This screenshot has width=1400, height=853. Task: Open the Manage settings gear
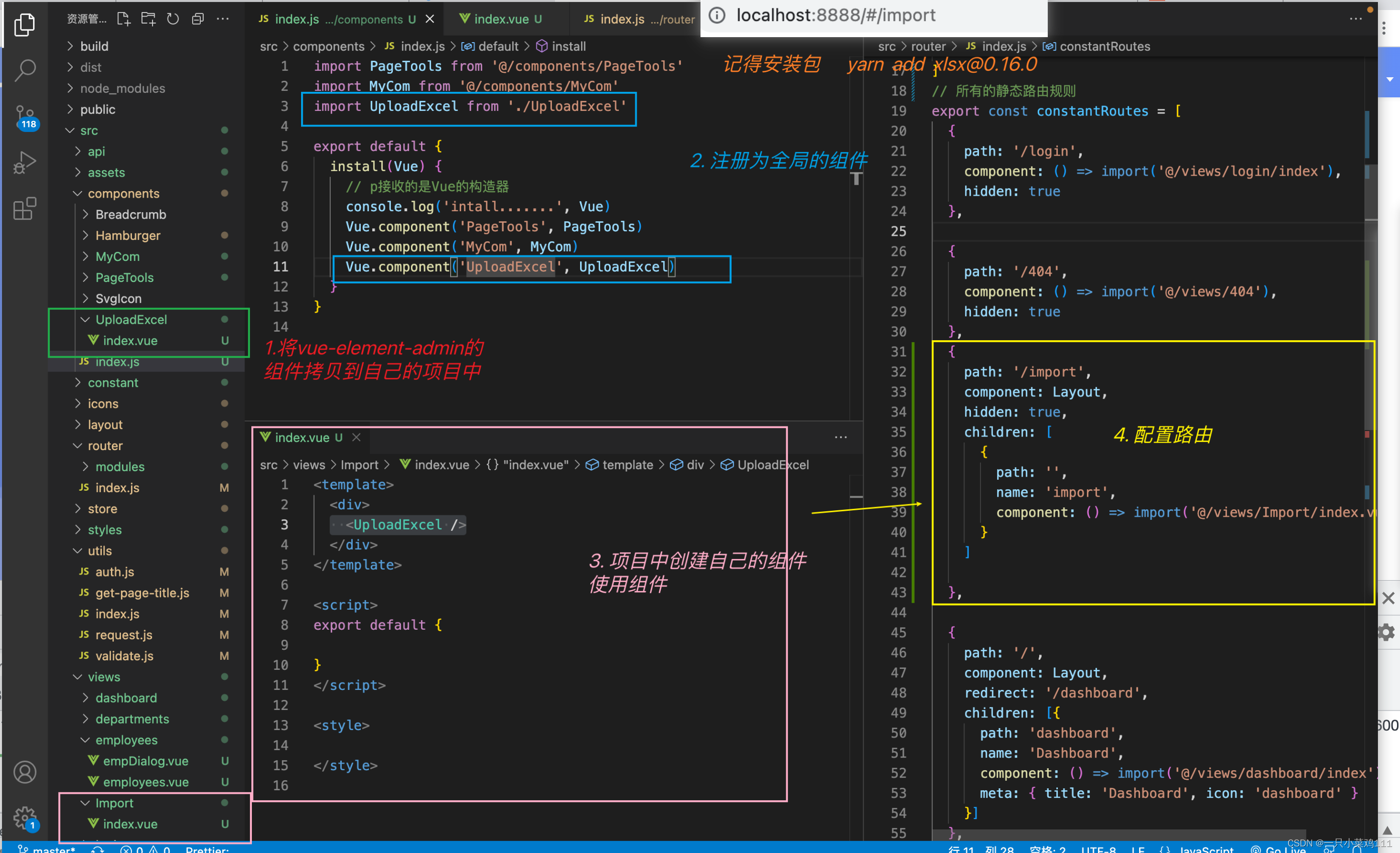25,817
